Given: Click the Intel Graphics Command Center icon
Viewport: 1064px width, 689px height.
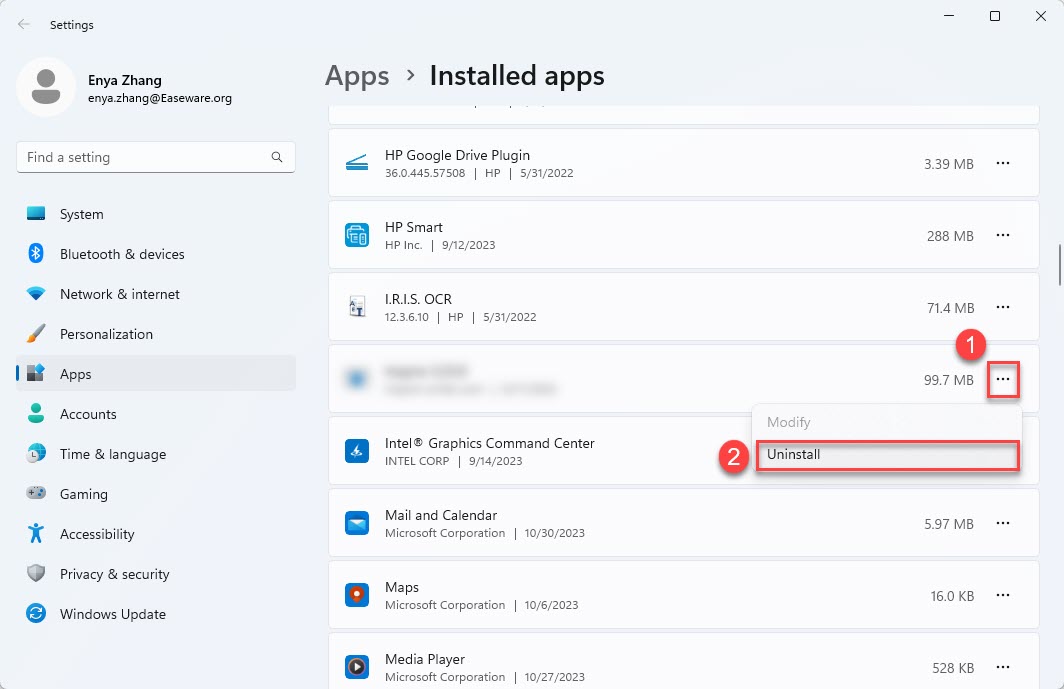Looking at the screenshot, I should 357,451.
